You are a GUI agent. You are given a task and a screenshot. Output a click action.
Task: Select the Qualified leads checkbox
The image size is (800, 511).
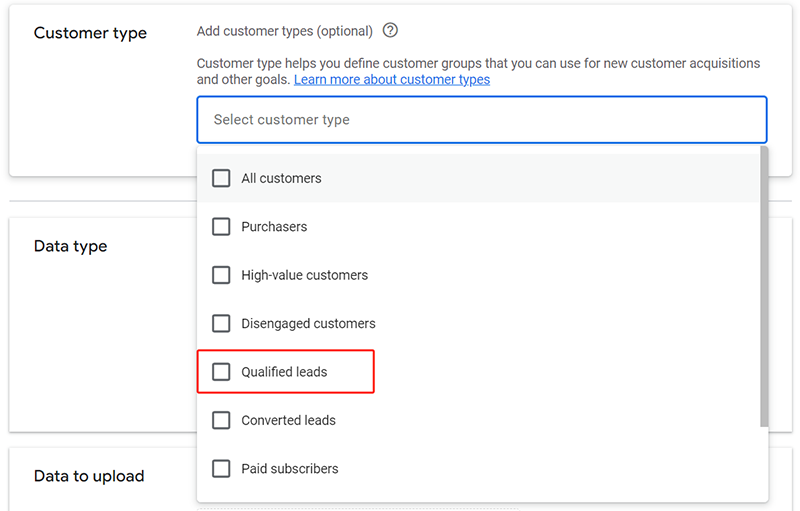tap(221, 372)
